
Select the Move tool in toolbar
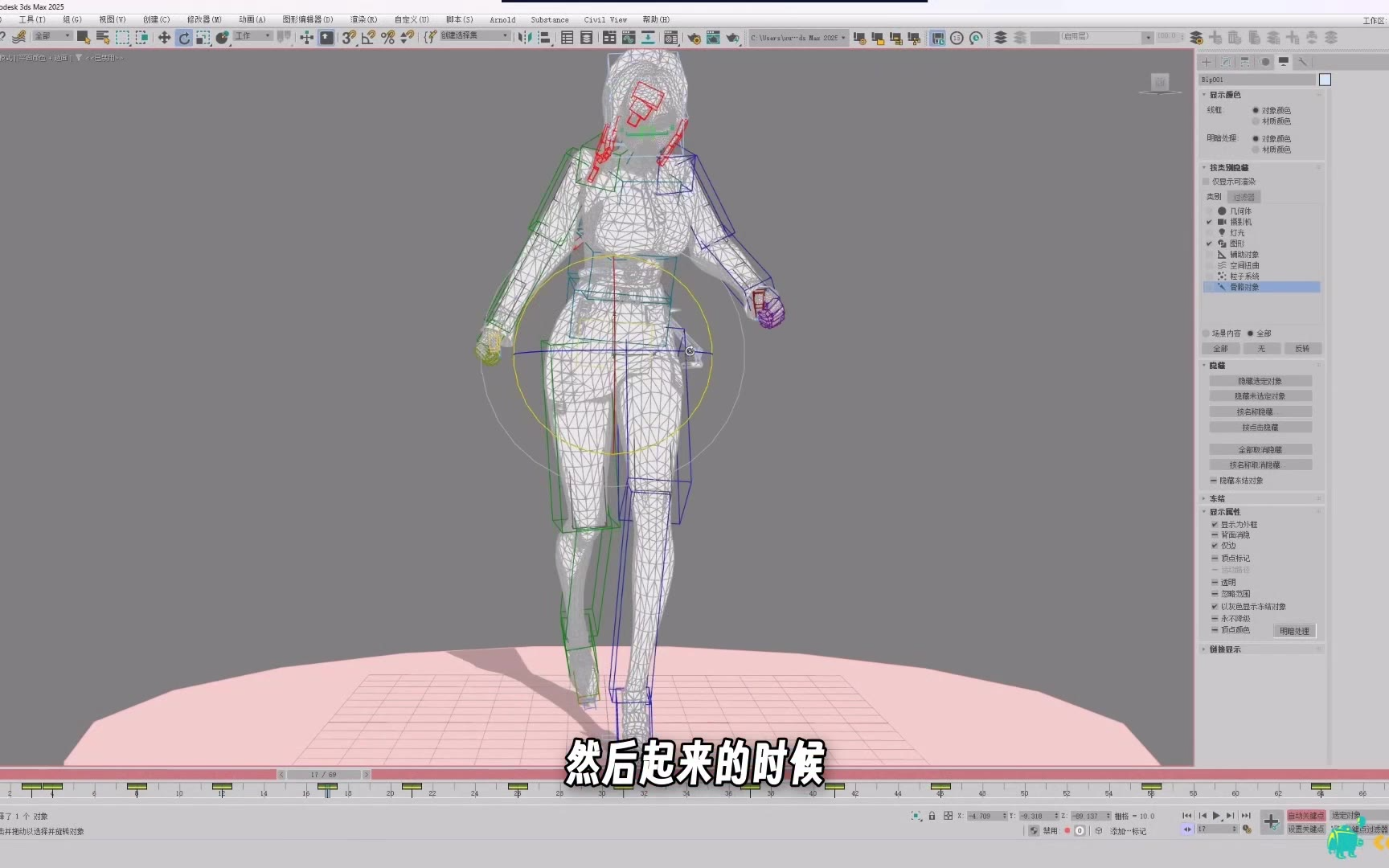coord(164,38)
